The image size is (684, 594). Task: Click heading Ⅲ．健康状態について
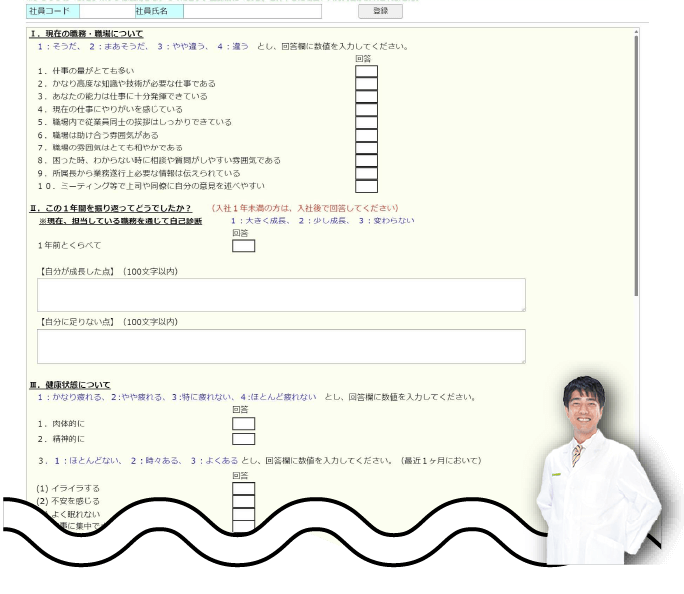point(70,385)
